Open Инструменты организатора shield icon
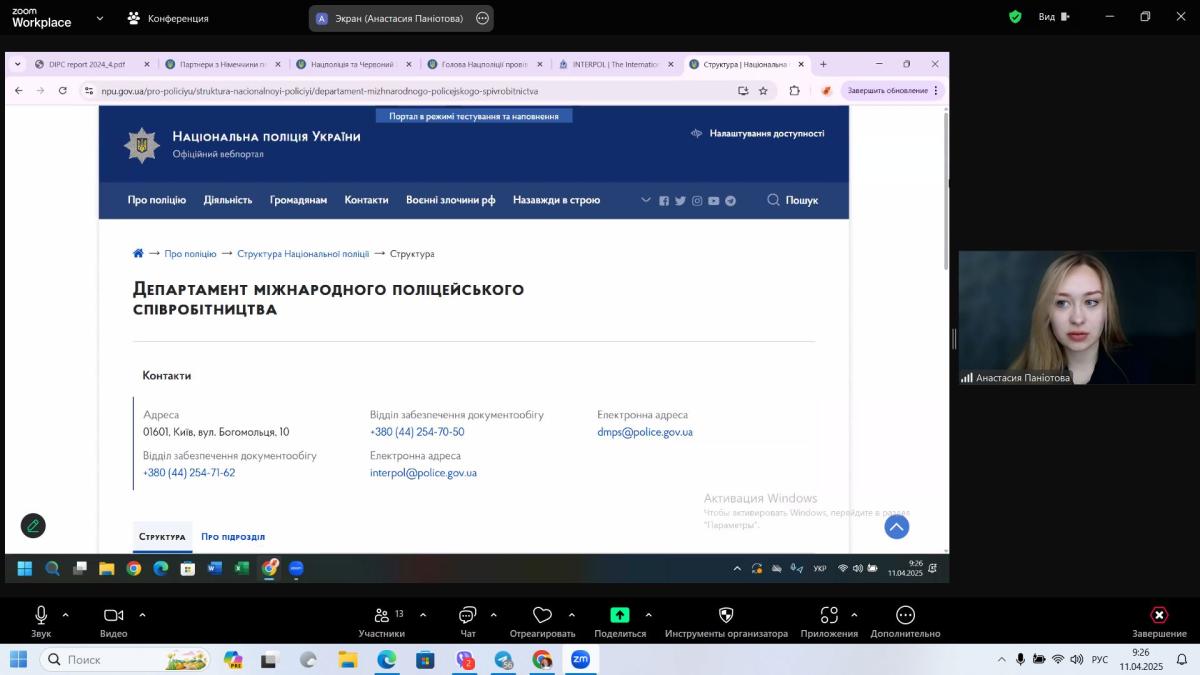The image size is (1200, 675). coord(726,615)
